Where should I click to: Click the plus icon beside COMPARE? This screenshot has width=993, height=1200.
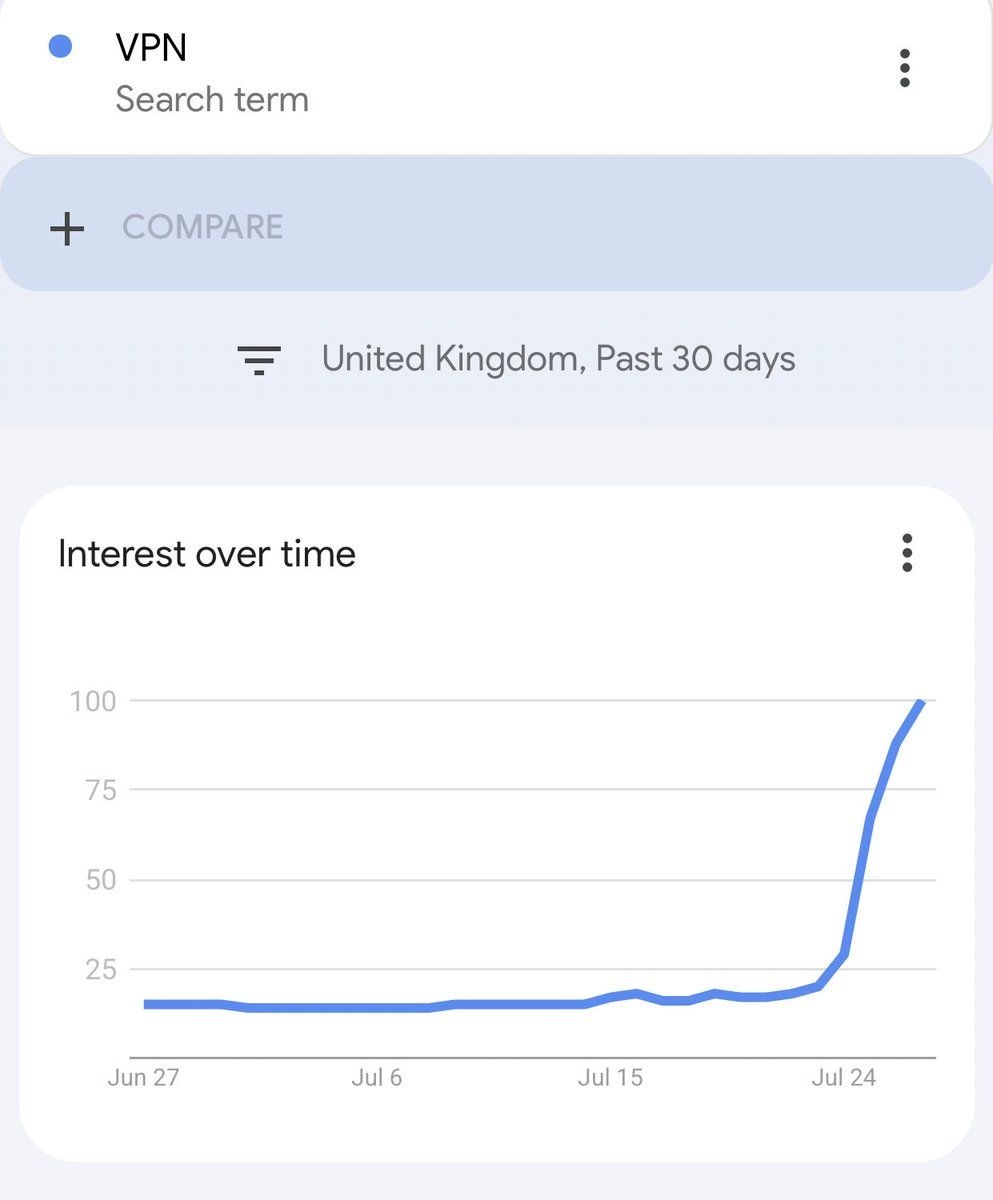[67, 228]
